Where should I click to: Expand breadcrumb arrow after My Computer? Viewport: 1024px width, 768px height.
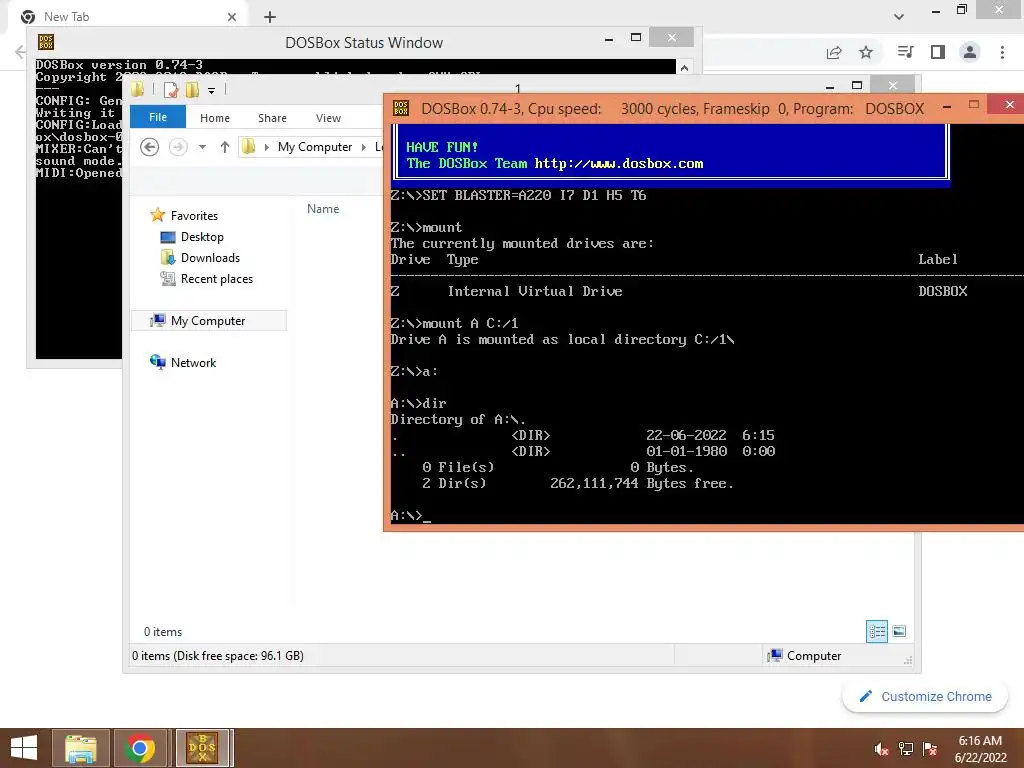[x=364, y=147]
